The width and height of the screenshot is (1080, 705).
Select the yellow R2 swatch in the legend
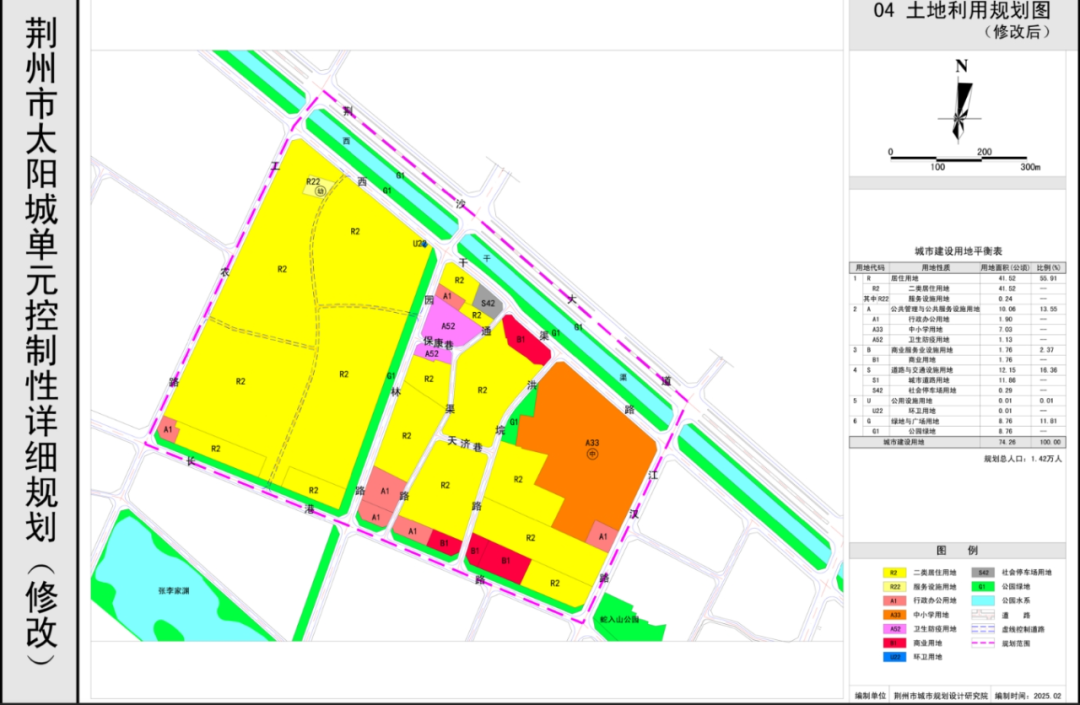pyautogui.click(x=889, y=572)
